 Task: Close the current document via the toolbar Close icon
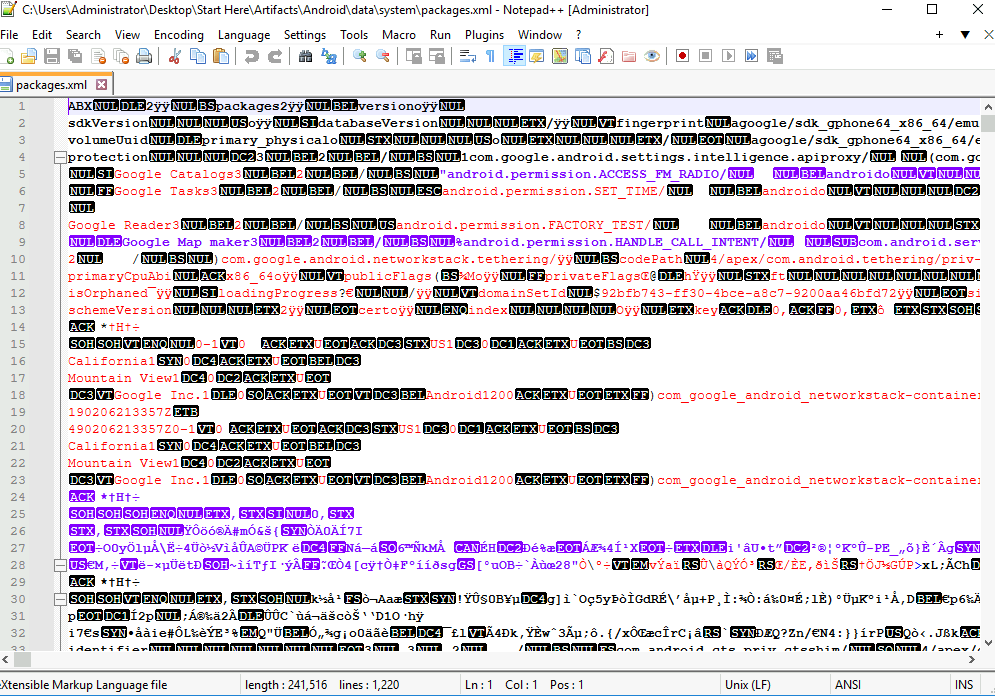(x=98, y=56)
